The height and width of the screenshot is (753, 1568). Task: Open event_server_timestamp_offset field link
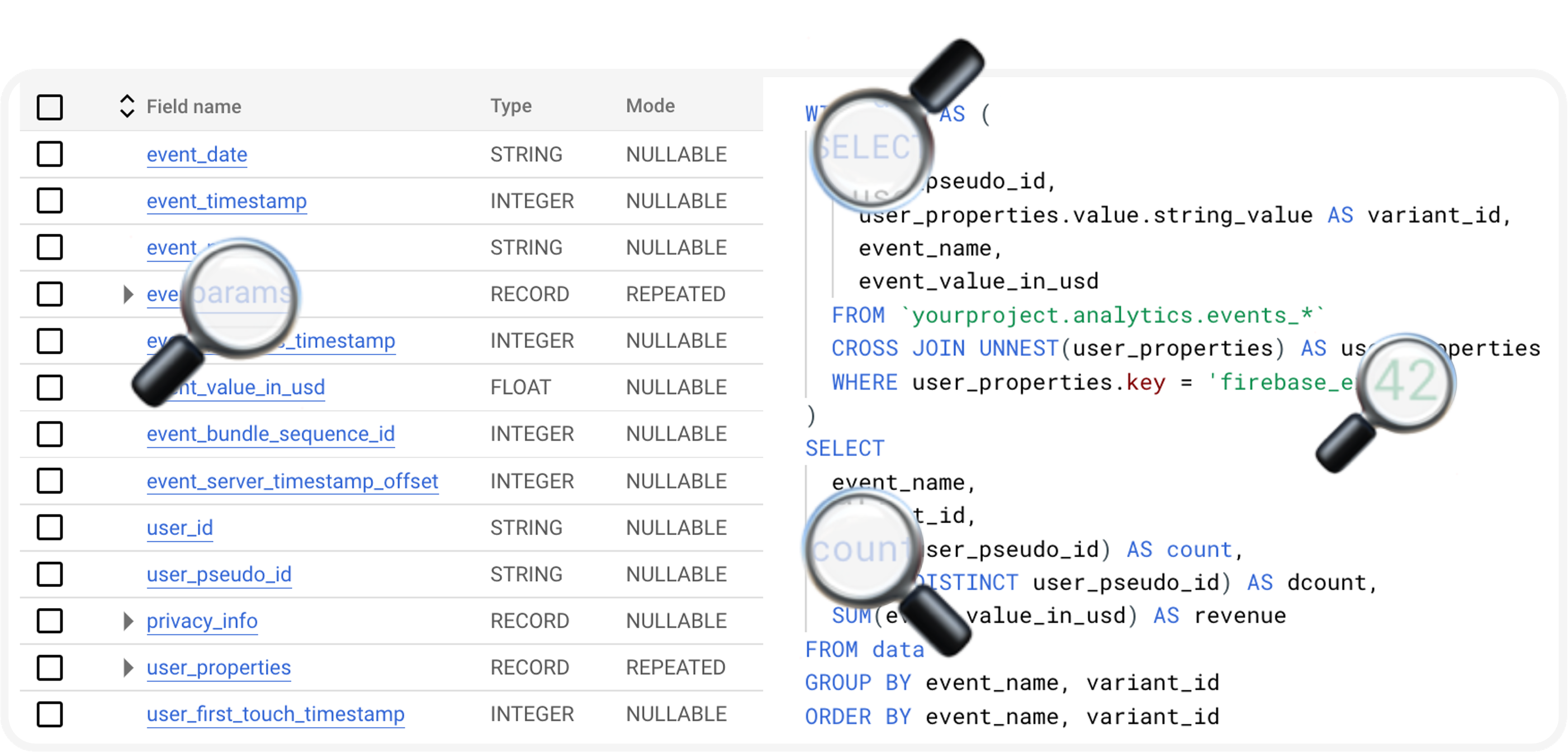292,481
